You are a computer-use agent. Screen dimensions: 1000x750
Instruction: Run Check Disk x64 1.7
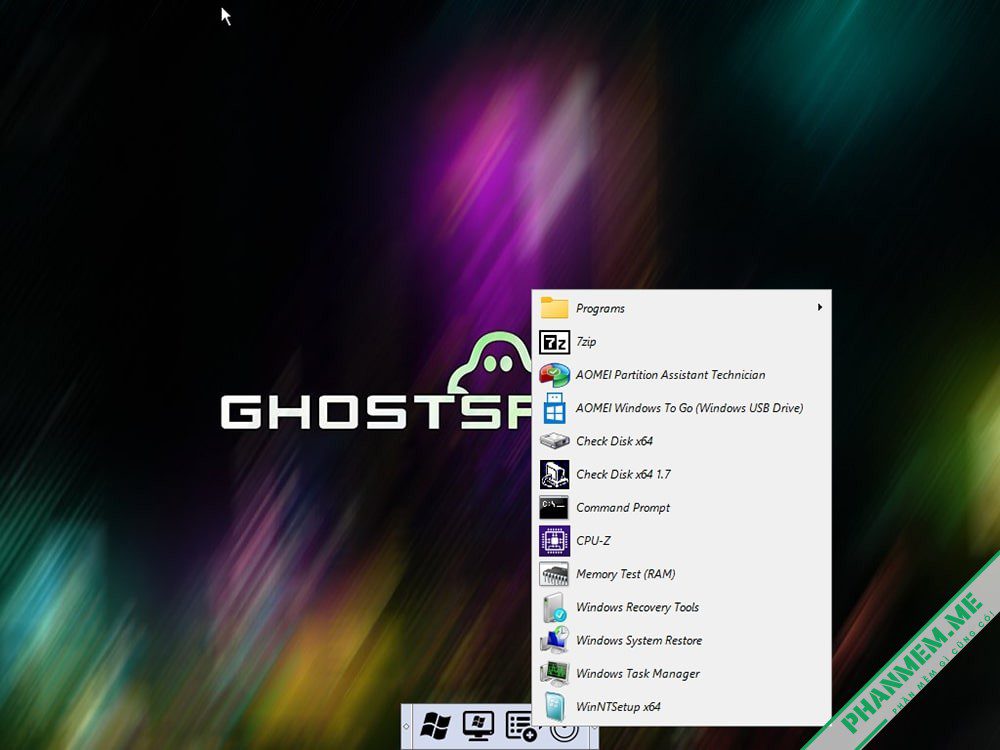(681, 474)
